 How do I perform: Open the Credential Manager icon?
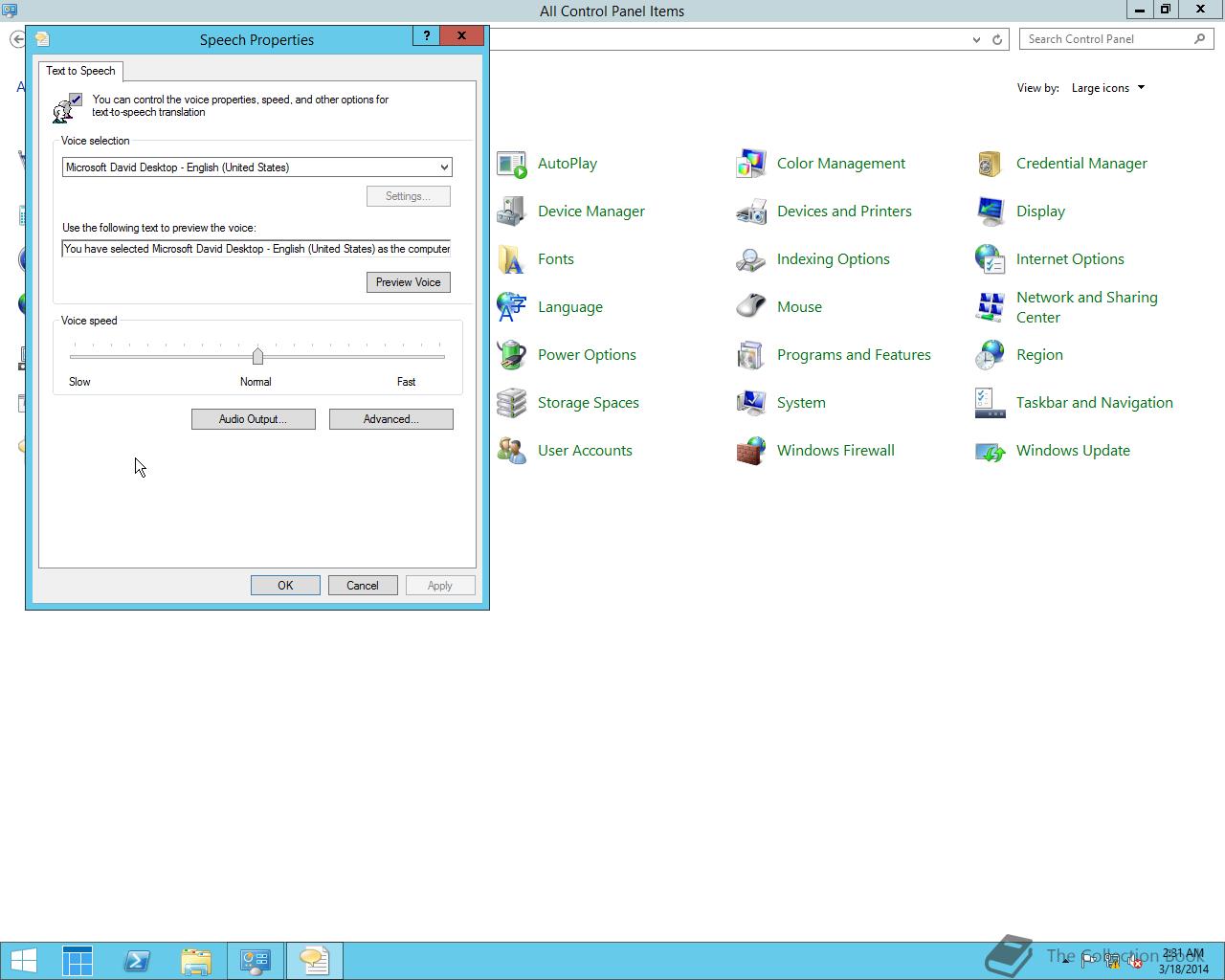coord(991,164)
